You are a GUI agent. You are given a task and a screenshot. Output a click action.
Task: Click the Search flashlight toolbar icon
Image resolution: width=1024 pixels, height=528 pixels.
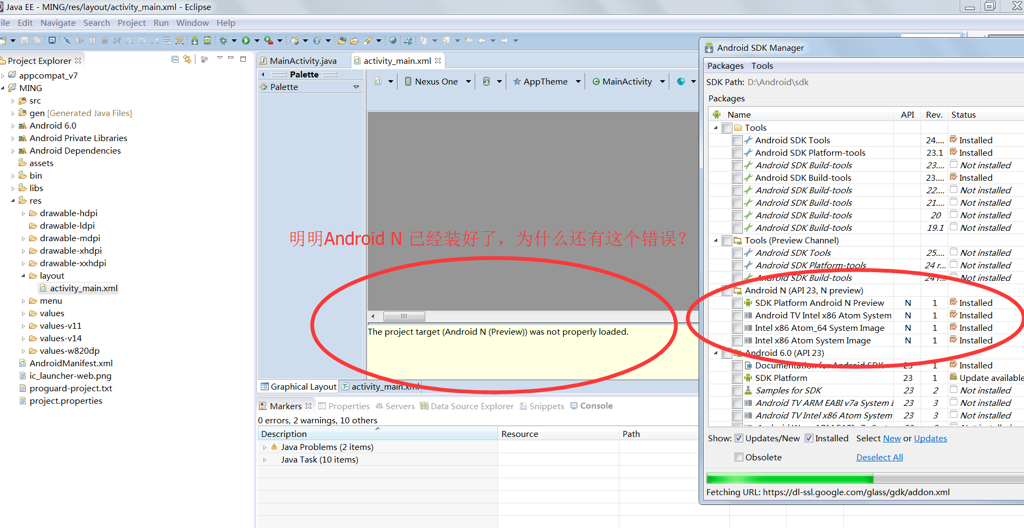click(367, 41)
